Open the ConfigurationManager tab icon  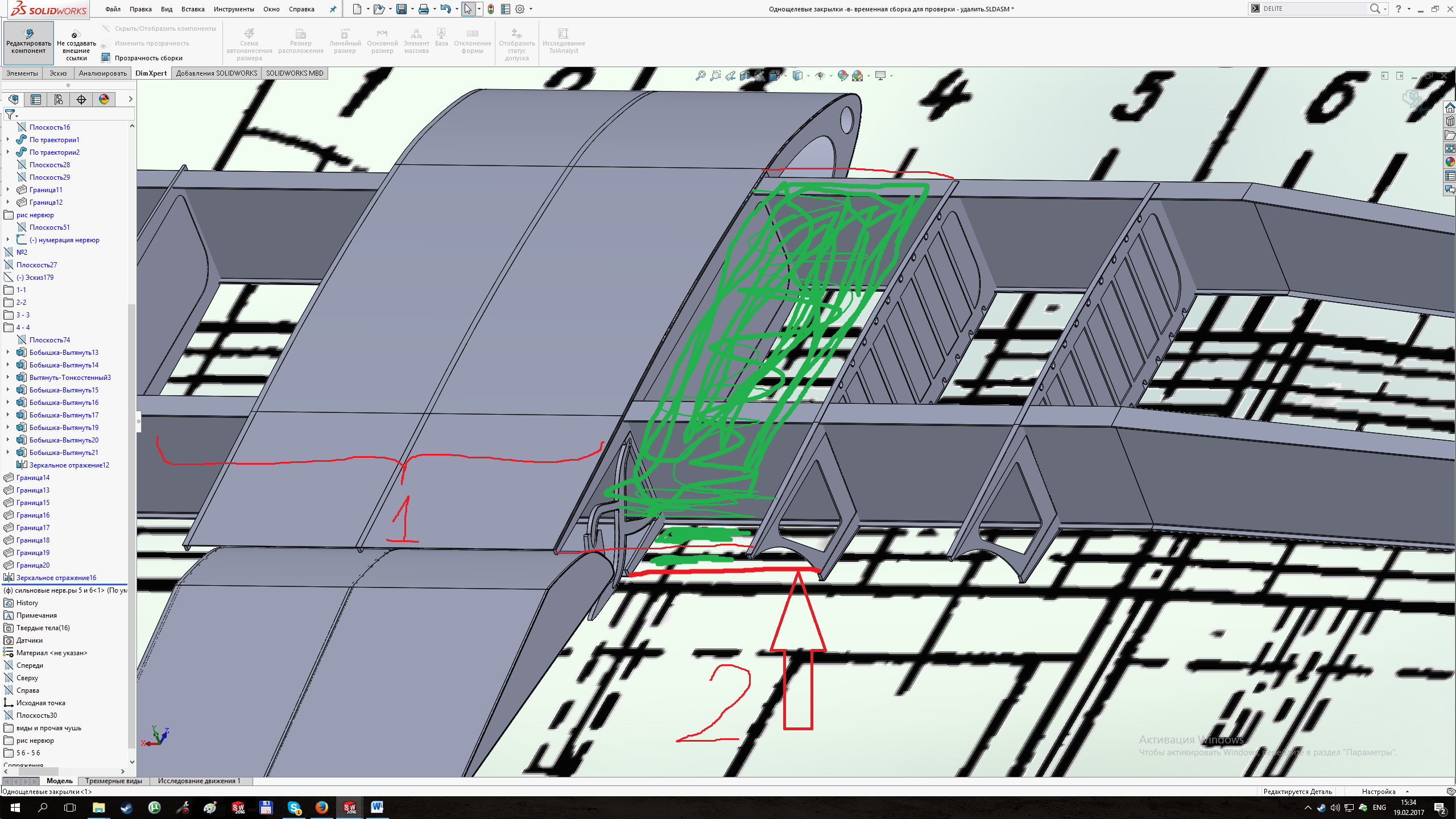tap(59, 100)
